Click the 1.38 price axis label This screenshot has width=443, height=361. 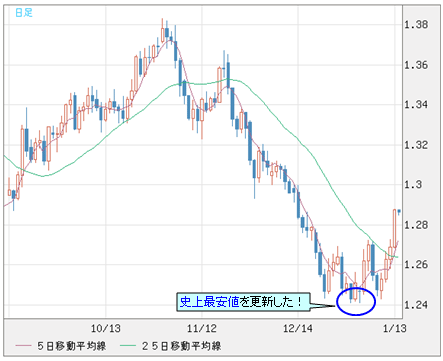(416, 25)
